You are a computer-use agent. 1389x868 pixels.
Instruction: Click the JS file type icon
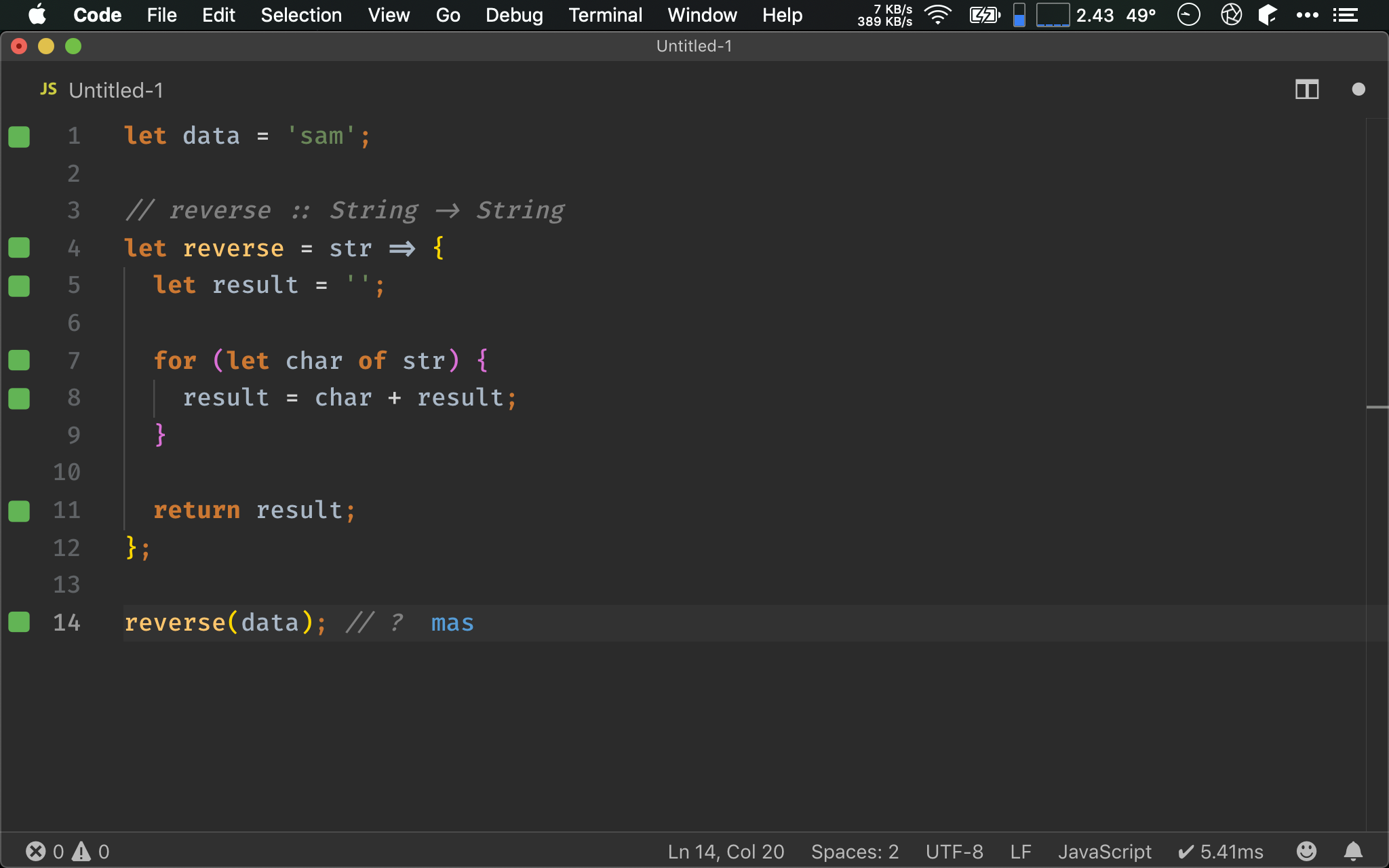click(48, 90)
